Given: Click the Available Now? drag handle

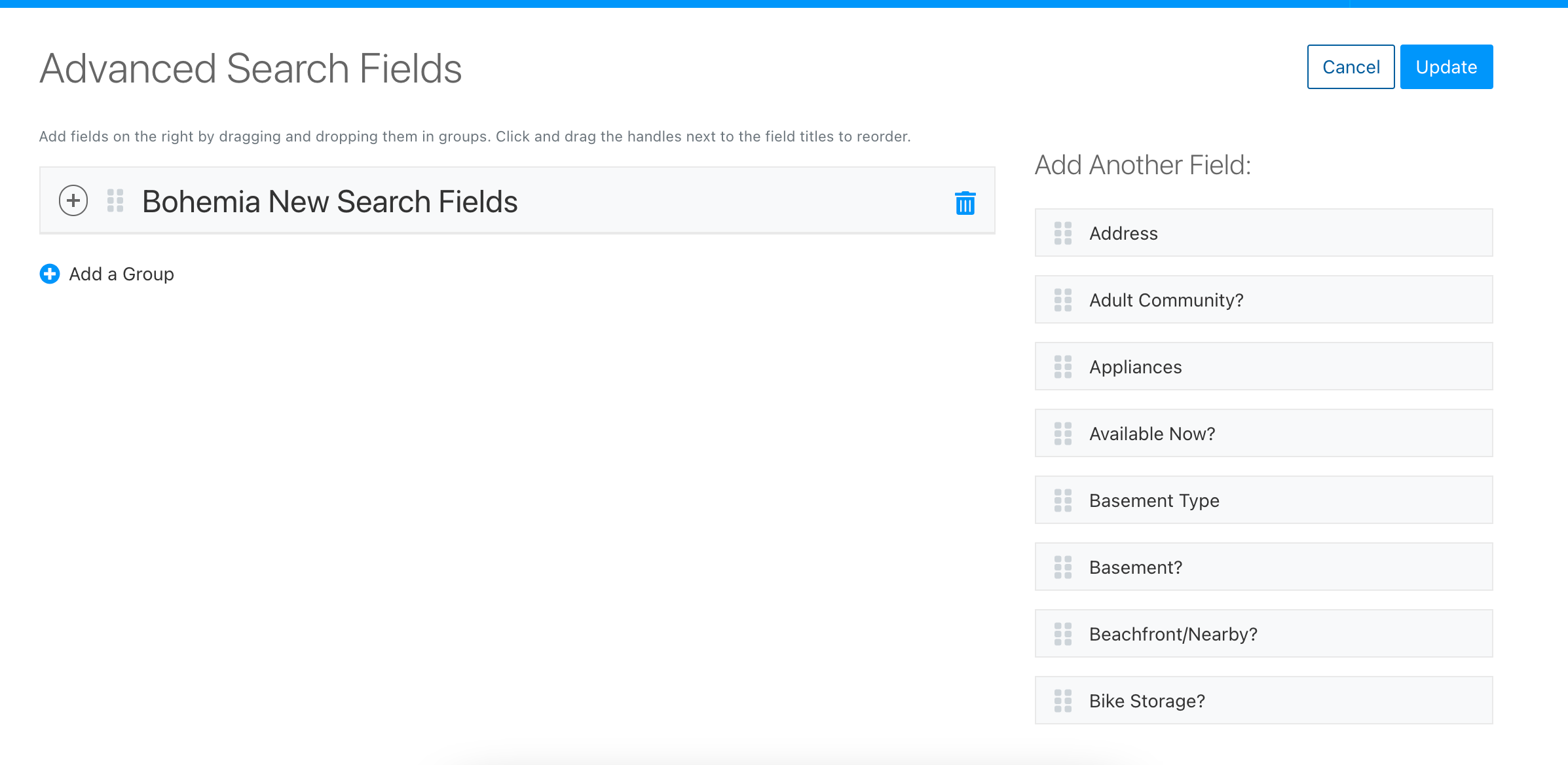Looking at the screenshot, I should tap(1063, 434).
